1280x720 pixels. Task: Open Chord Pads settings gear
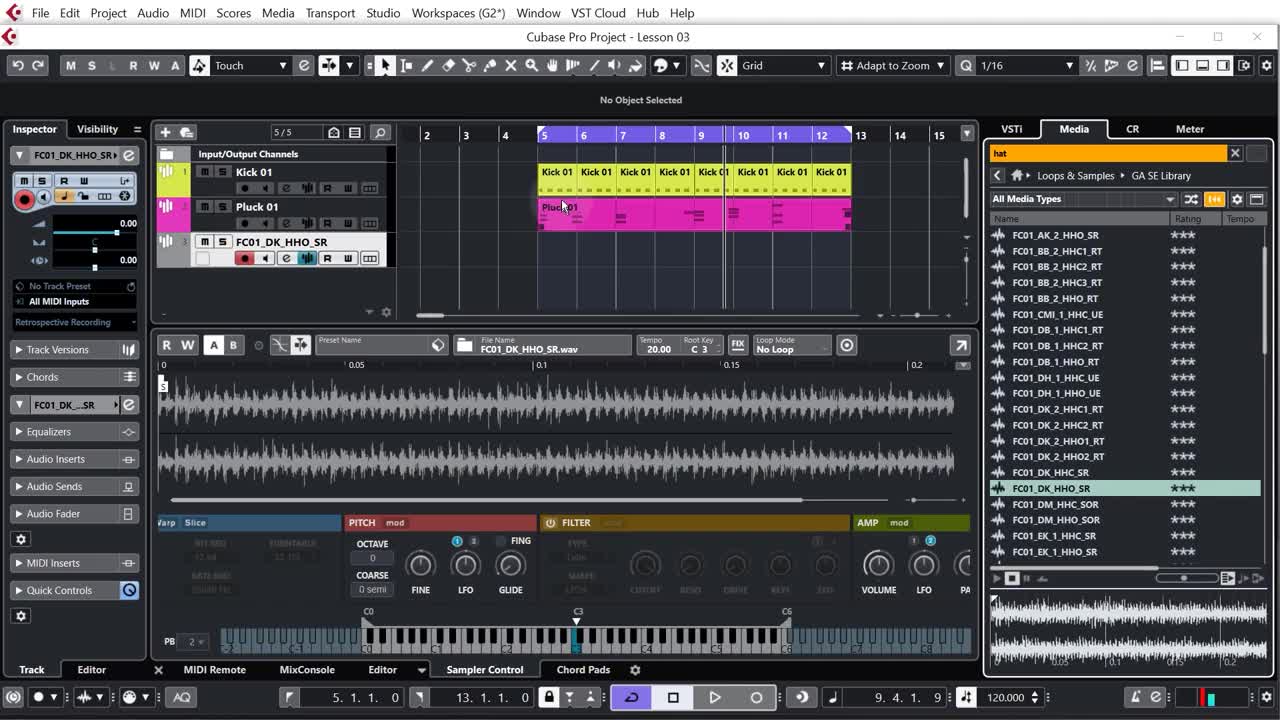[x=634, y=670]
